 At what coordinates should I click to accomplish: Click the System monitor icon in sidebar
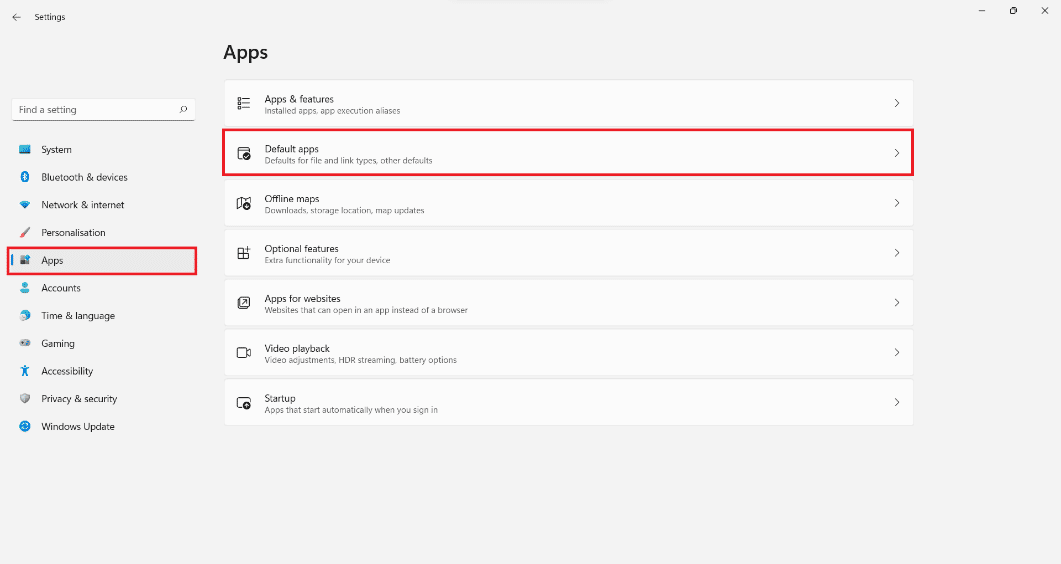(x=25, y=150)
